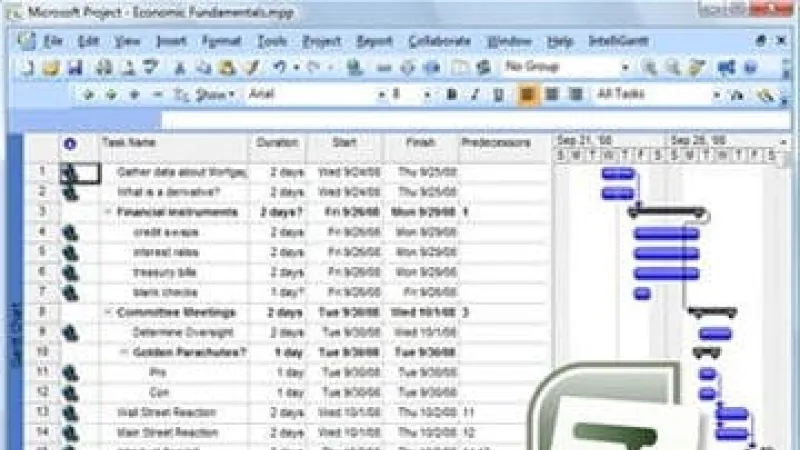800x450 pixels.
Task: Collapse the Golden Parachutes summary task
Action: click(123, 352)
